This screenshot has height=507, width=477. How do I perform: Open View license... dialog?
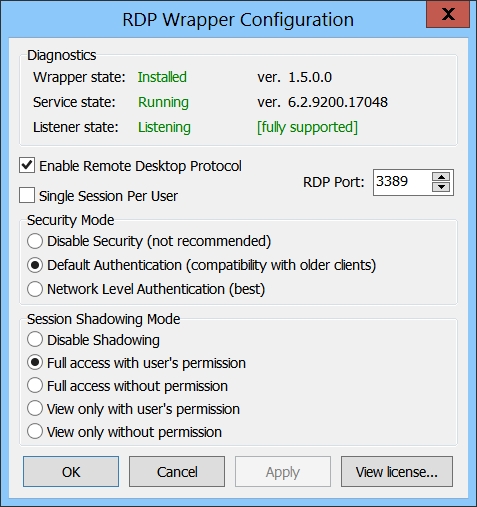pyautogui.click(x=397, y=472)
